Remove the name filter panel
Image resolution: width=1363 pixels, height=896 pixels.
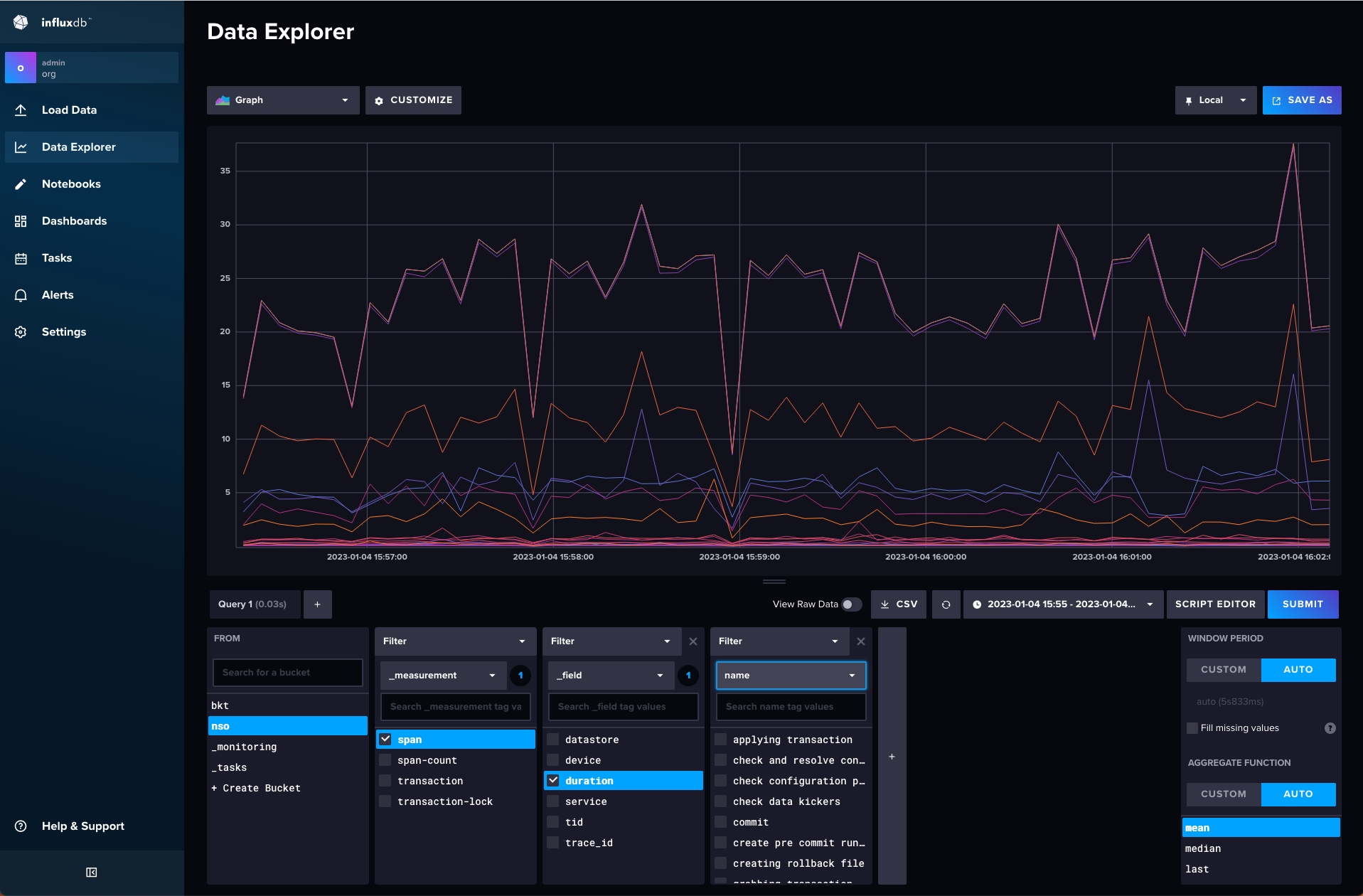tap(860, 641)
